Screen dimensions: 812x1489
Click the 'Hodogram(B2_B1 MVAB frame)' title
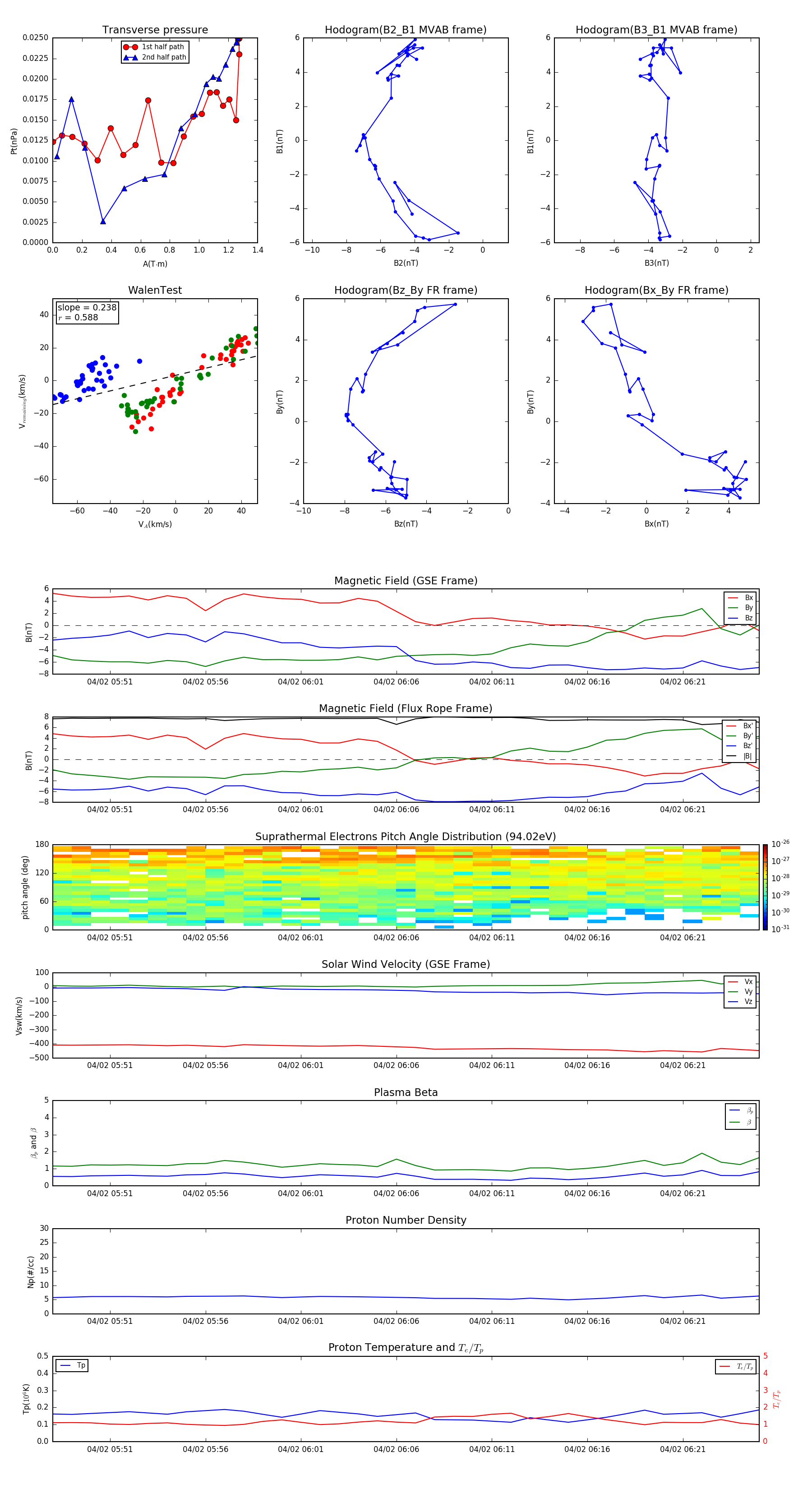pos(406,30)
